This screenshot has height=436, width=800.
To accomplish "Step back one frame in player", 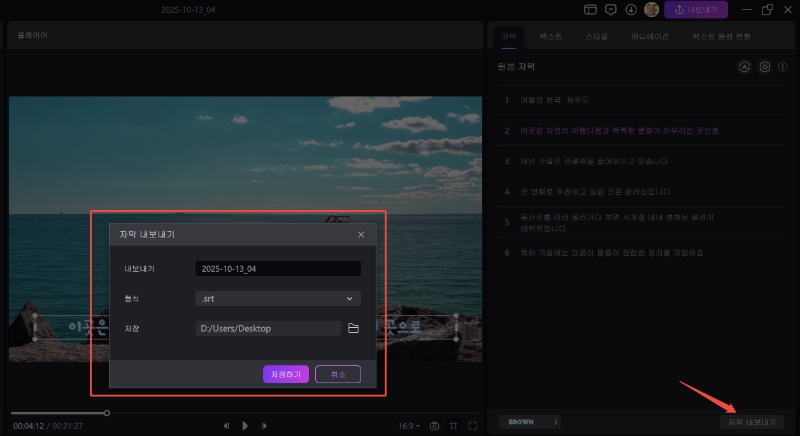I will [x=226, y=426].
